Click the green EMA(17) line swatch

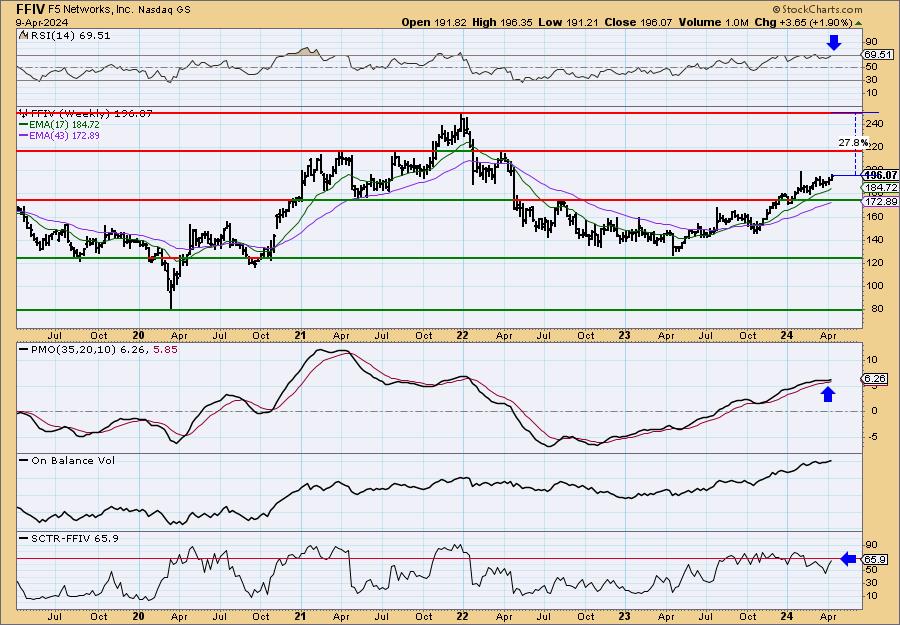25,125
